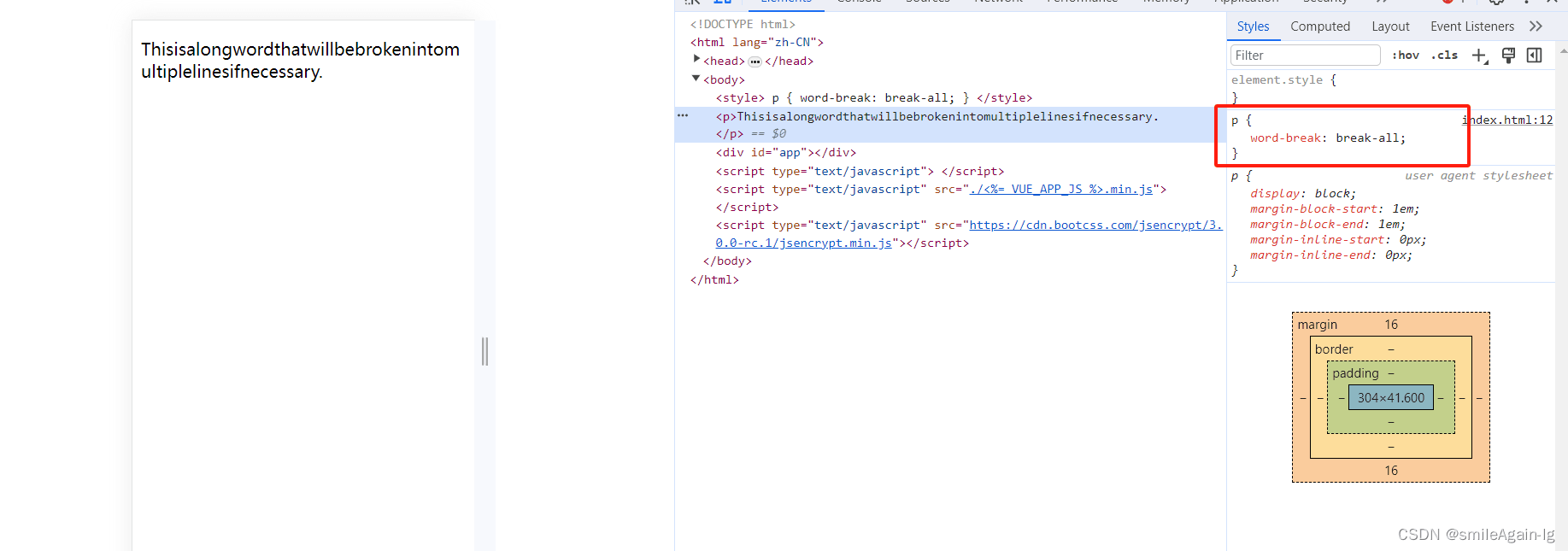Select the div id="app" node

click(x=785, y=153)
